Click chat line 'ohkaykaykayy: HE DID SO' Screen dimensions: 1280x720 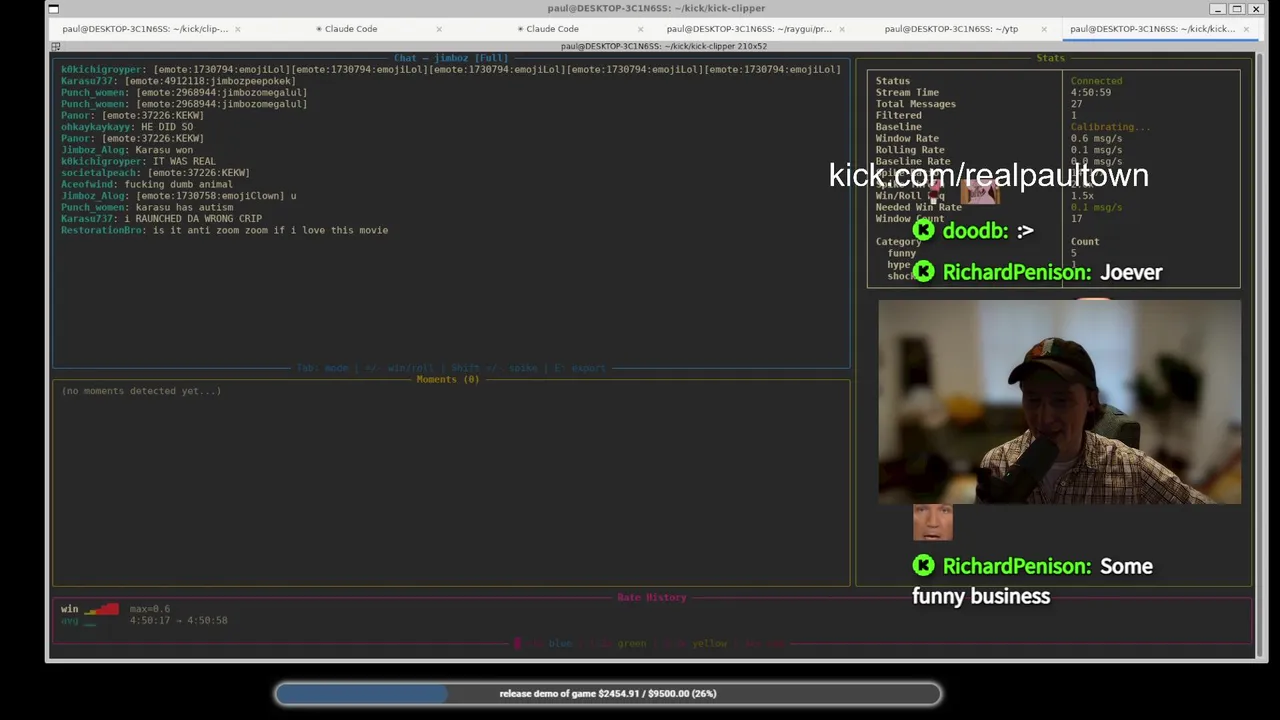(127, 127)
